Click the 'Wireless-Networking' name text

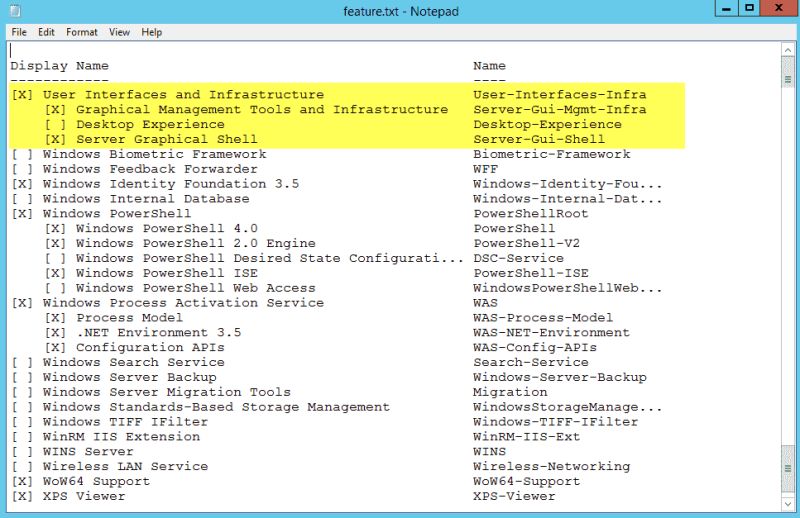[x=552, y=466]
